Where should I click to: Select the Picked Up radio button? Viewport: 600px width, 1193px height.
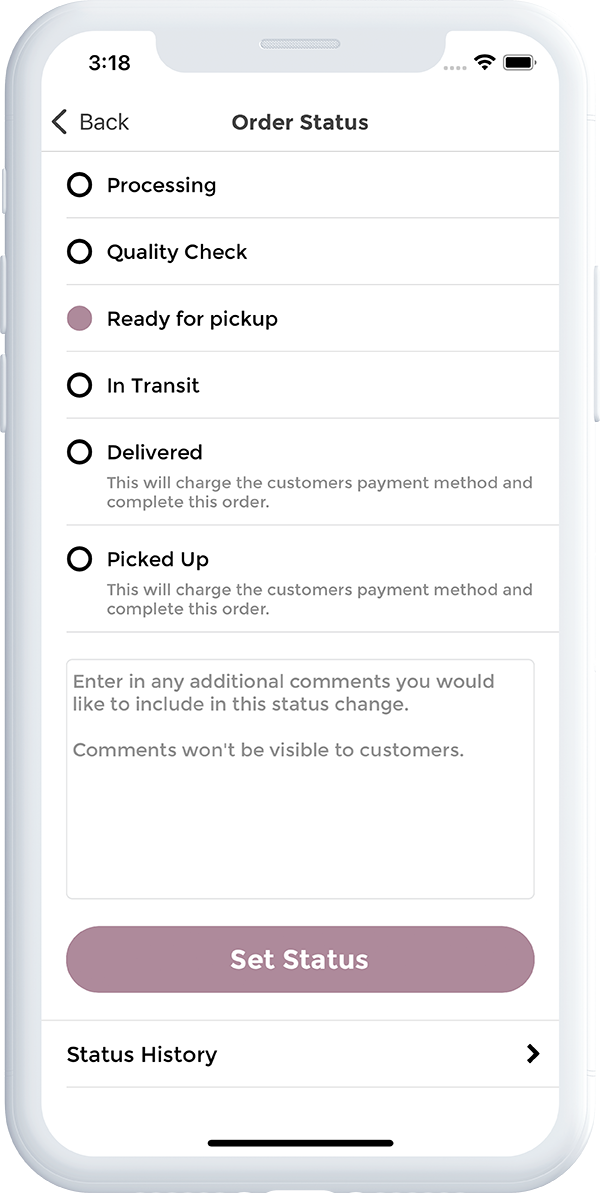pos(79,559)
